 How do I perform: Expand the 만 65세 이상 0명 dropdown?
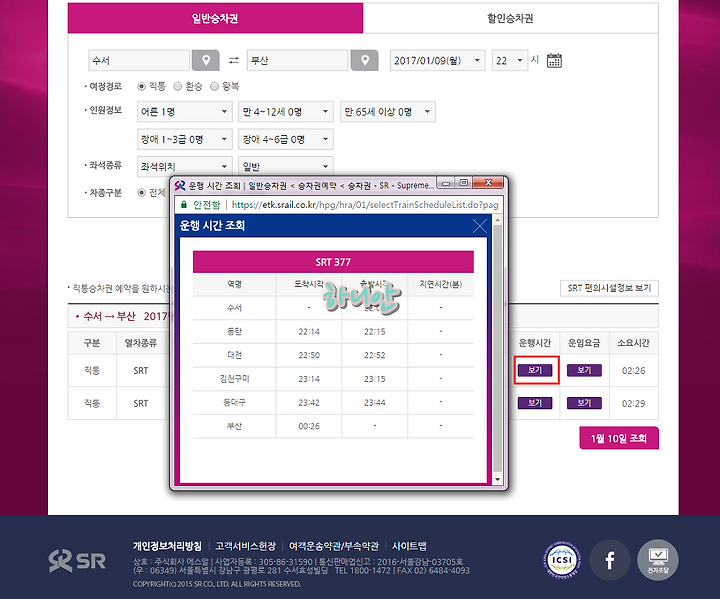point(388,112)
